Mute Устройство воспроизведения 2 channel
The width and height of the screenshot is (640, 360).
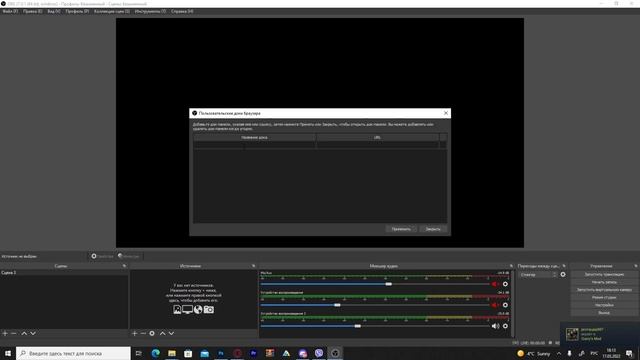[x=495, y=326]
